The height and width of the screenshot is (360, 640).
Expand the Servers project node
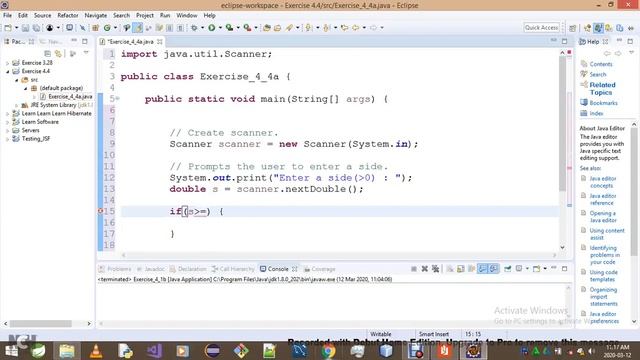tap(7, 131)
